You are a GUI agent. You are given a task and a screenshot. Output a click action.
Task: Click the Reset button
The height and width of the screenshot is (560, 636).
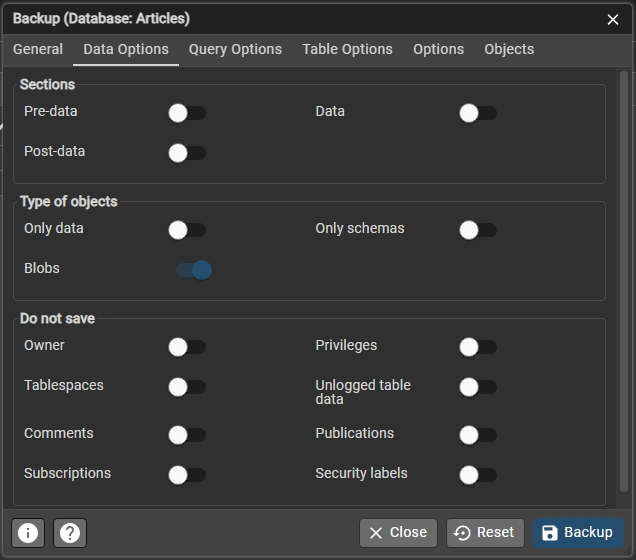[485, 533]
